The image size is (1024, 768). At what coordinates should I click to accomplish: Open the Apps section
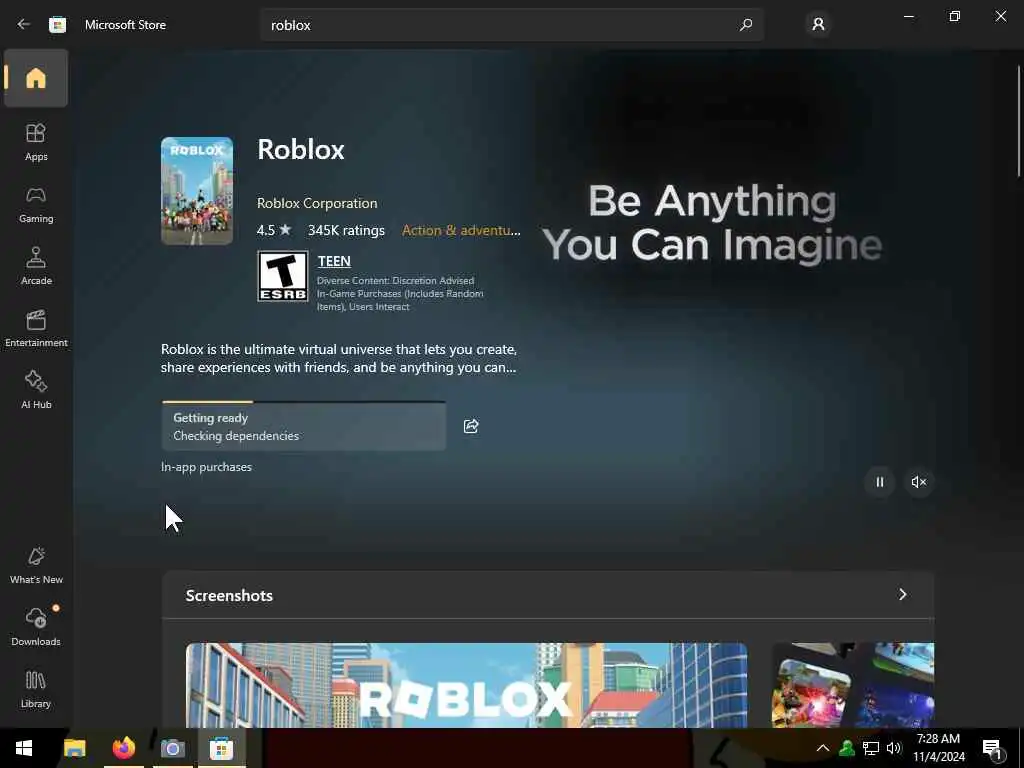[x=36, y=142]
